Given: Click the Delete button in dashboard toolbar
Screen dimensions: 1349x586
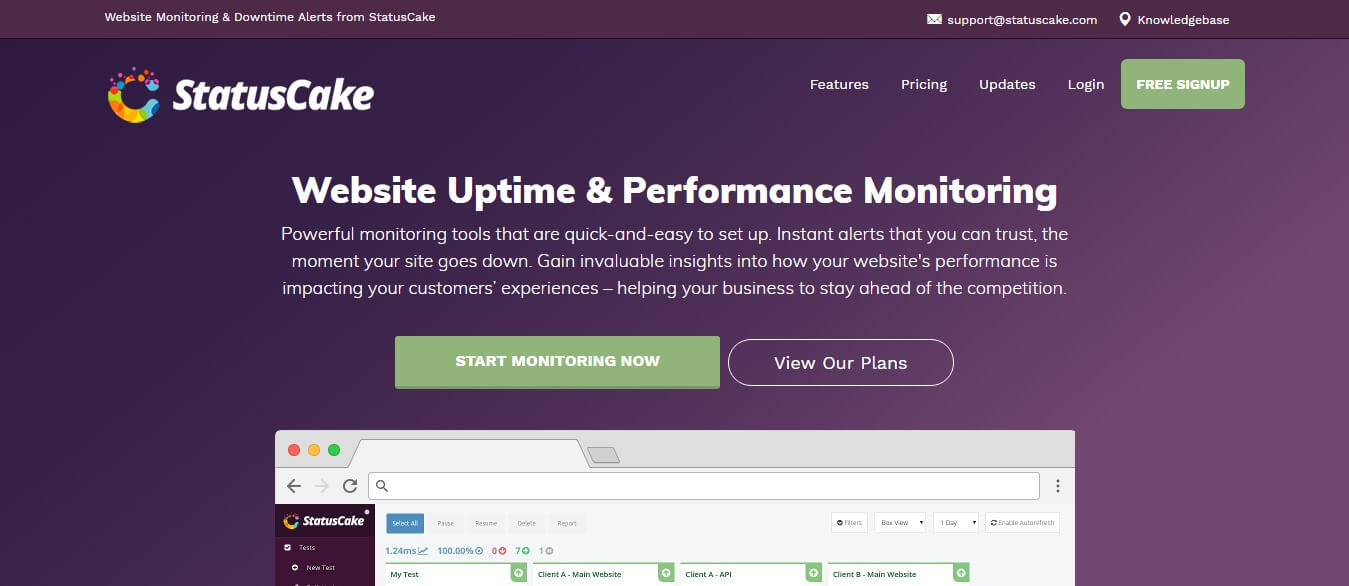Looking at the screenshot, I should click(526, 523).
